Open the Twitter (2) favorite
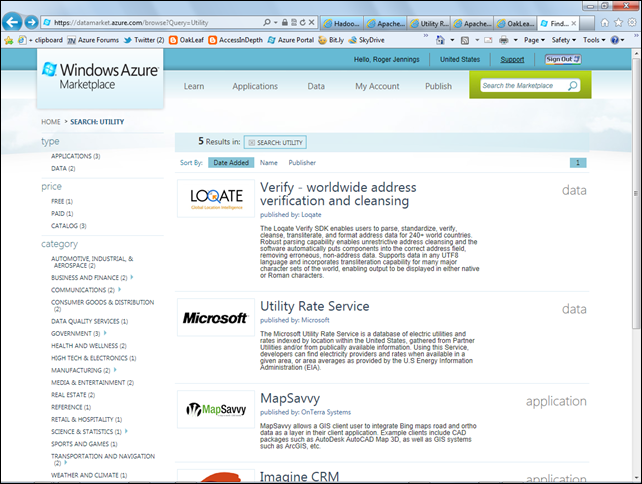The image size is (642, 484). (x=144, y=40)
